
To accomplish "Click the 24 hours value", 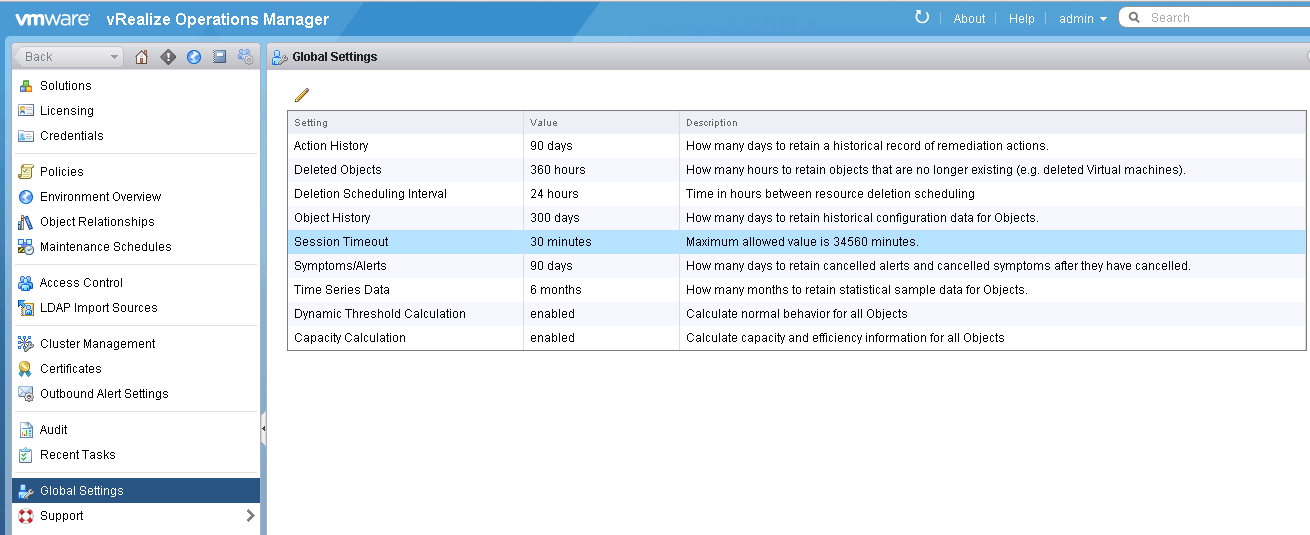I will click(554, 194).
